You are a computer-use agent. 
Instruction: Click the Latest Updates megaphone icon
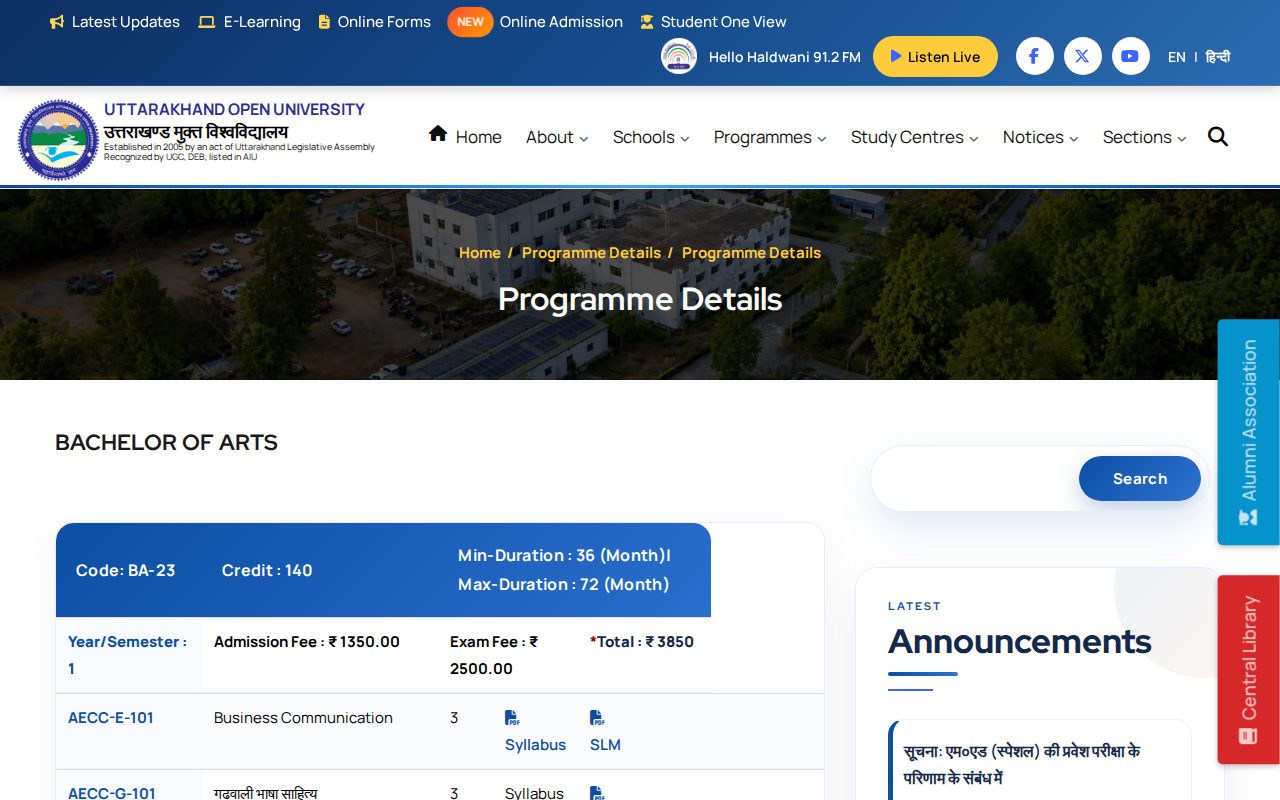click(x=57, y=22)
